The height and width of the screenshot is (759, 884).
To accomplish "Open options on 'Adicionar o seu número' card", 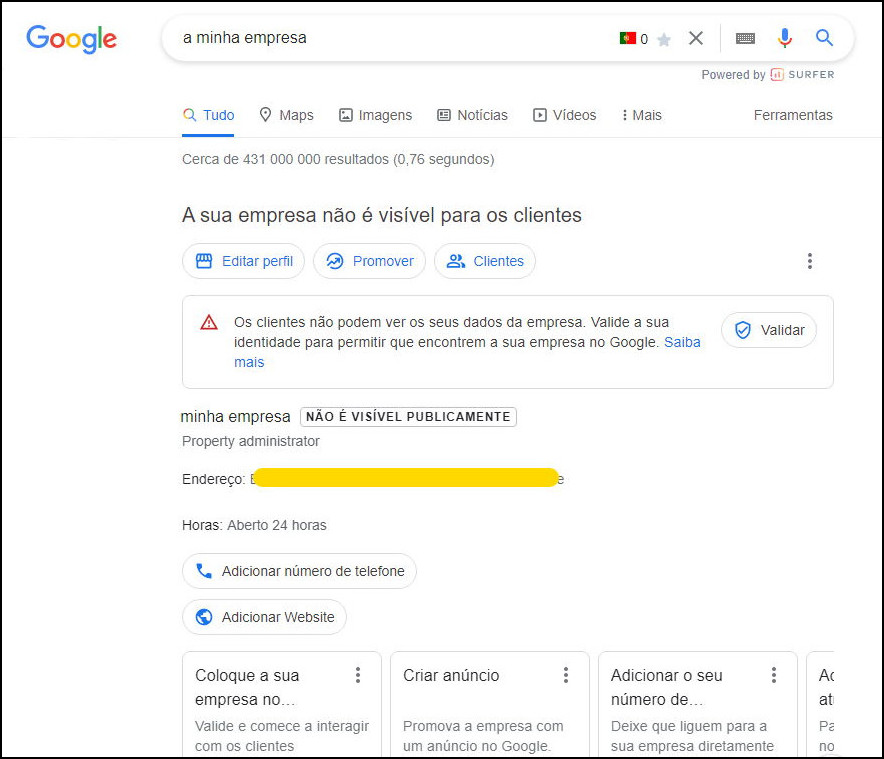I will [774, 675].
